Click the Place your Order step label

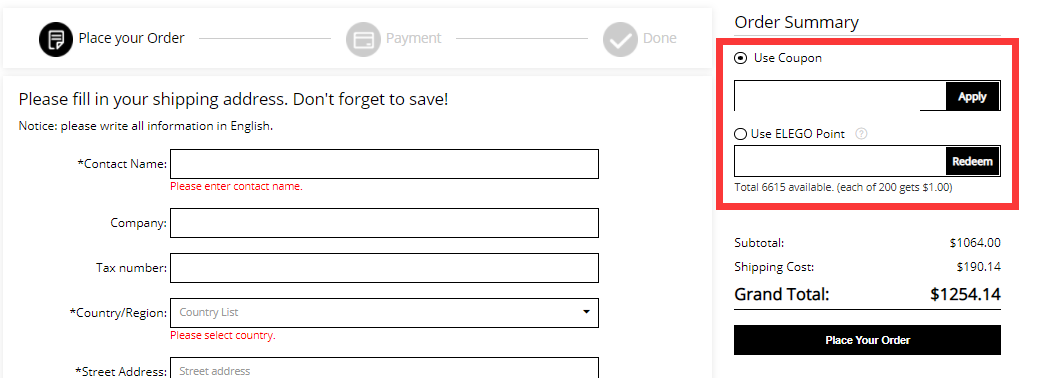132,39
